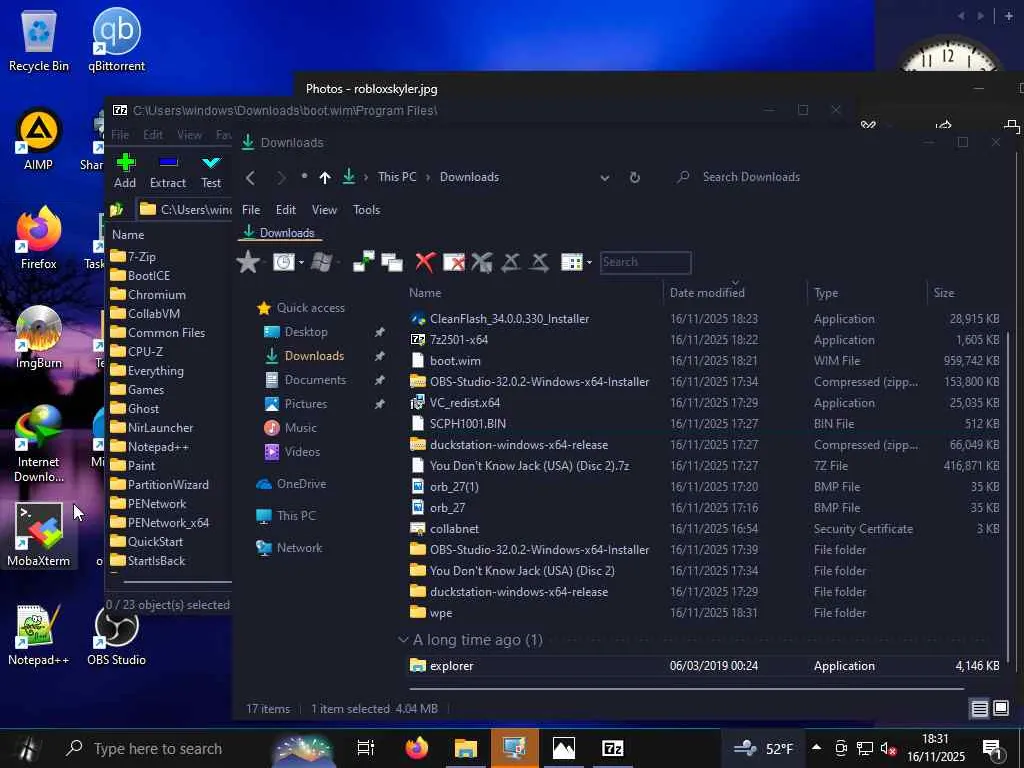The width and height of the screenshot is (1024, 768).
Task: Select the OBS Studio desktop icon
Action: [117, 634]
